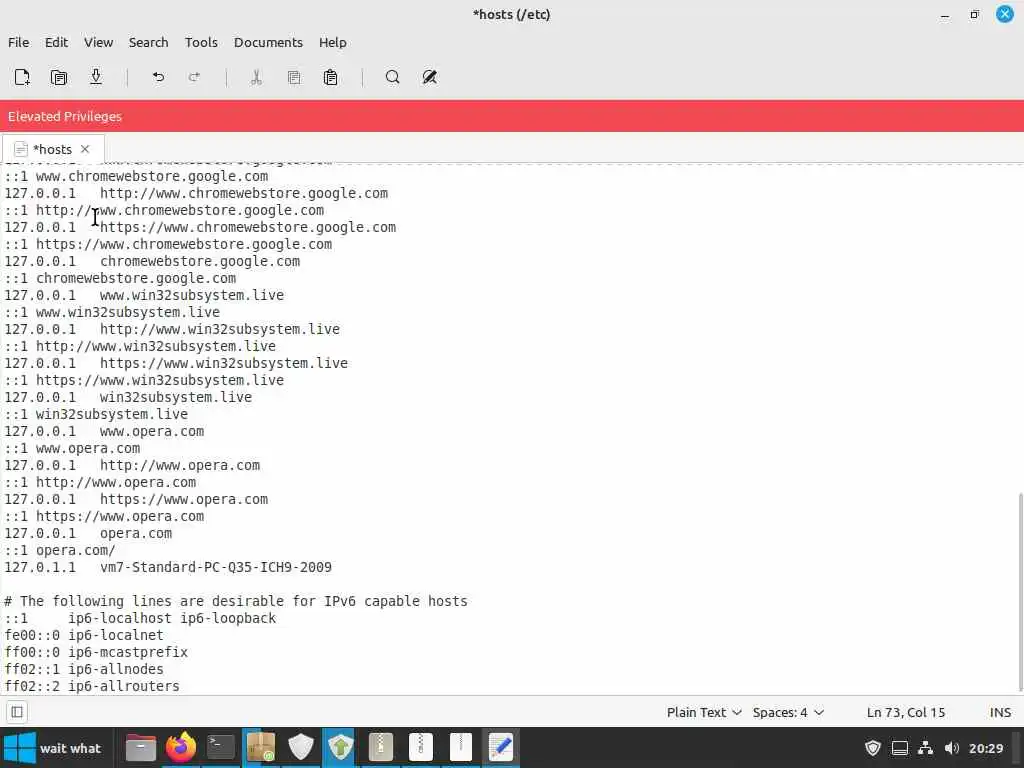The image size is (1024, 768).
Task: Create a new document from toolbar
Action: click(x=22, y=77)
